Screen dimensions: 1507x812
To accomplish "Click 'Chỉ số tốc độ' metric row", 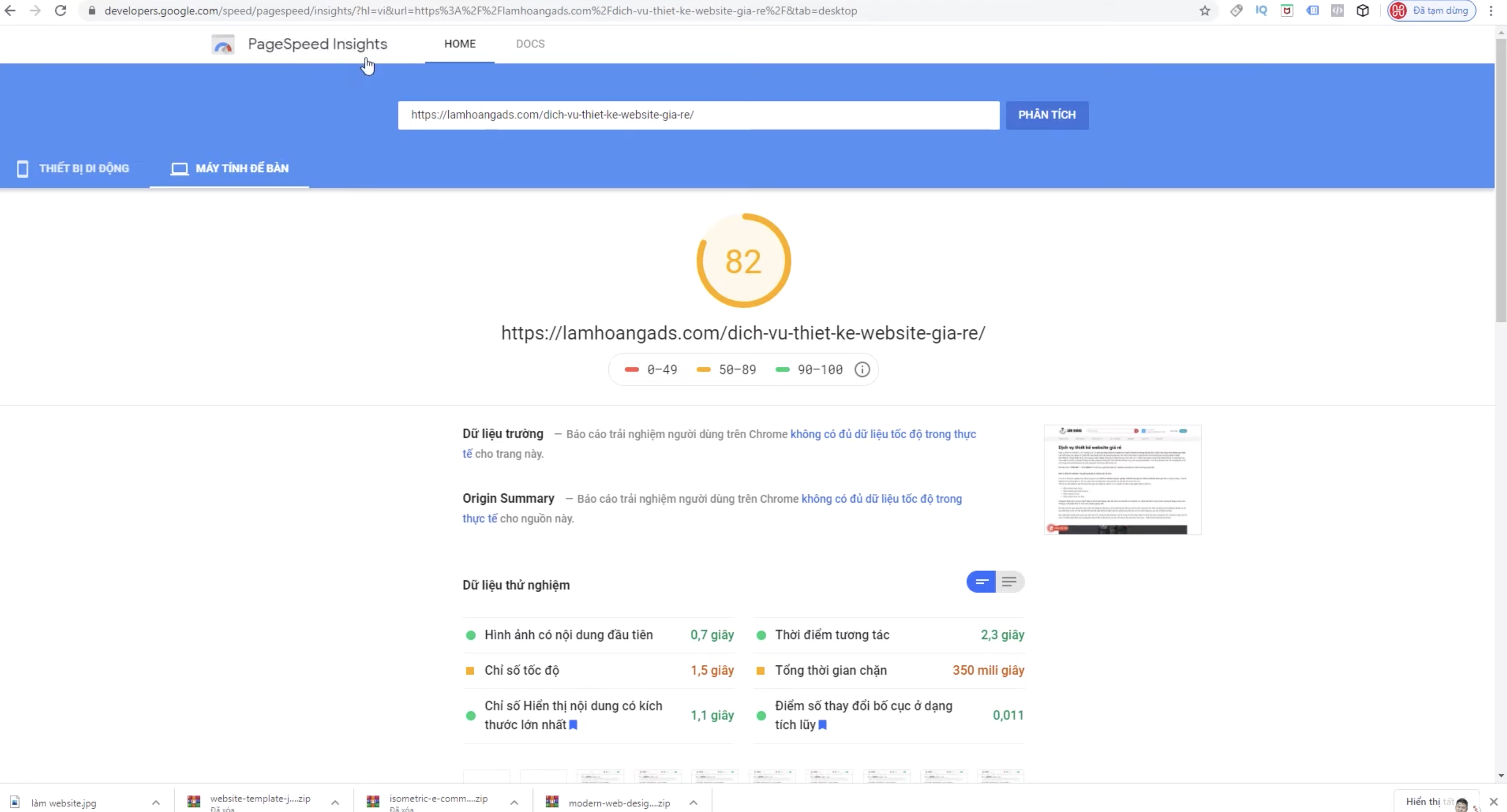I will point(598,671).
